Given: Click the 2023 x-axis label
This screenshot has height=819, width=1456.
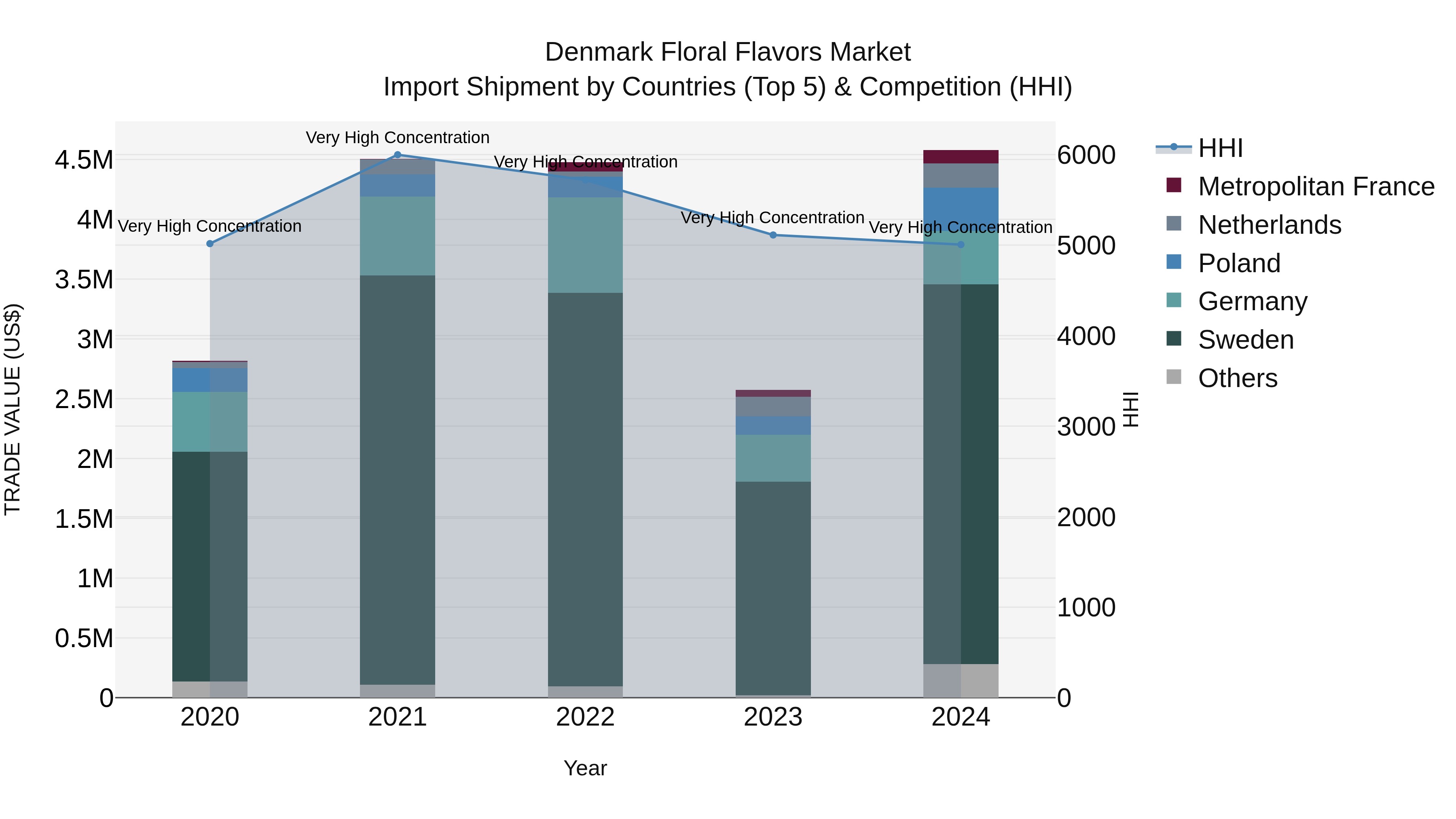Looking at the screenshot, I should tap(773, 717).
